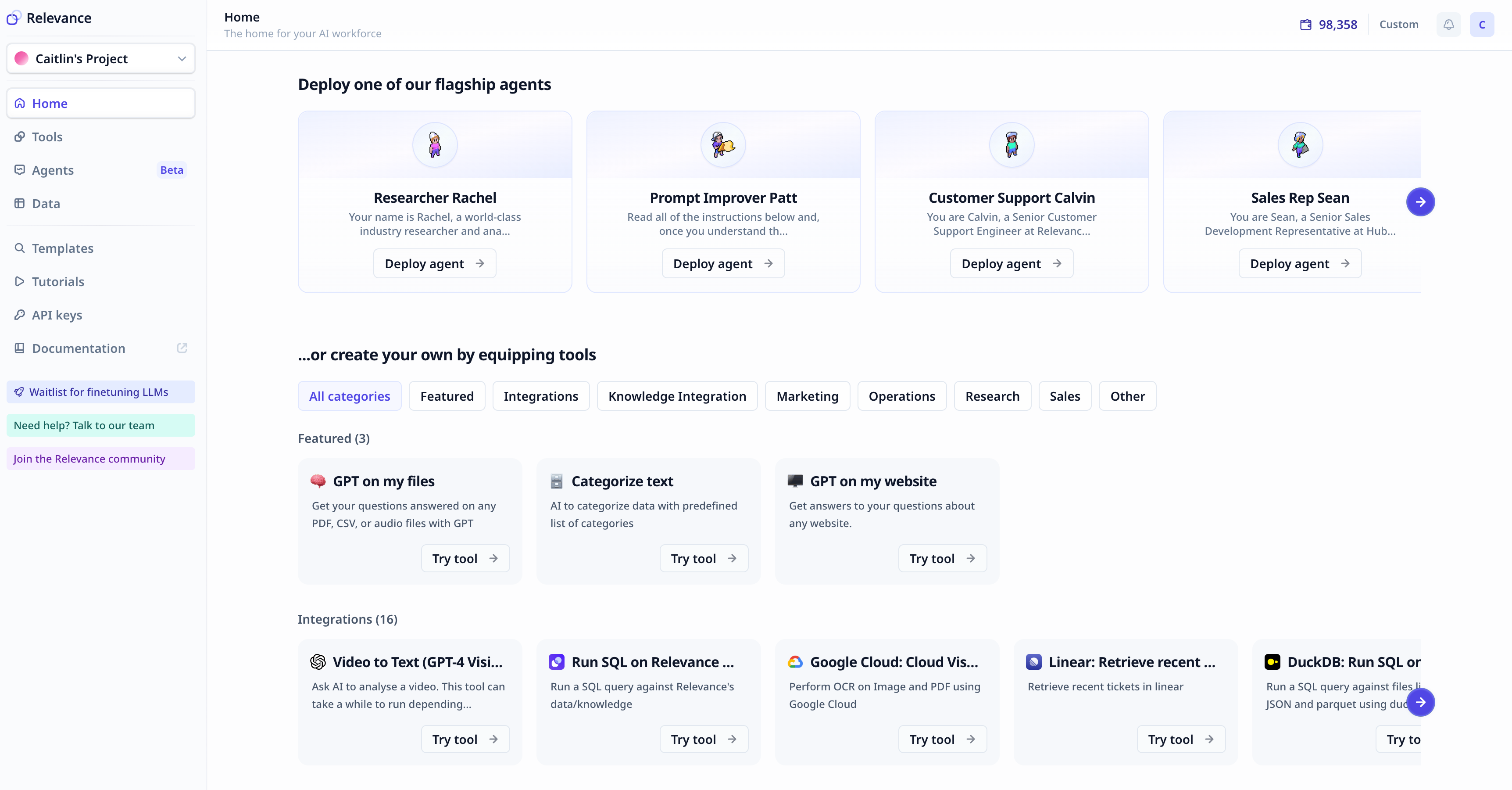Select the Data section icon
1512x790 pixels.
coord(20,203)
